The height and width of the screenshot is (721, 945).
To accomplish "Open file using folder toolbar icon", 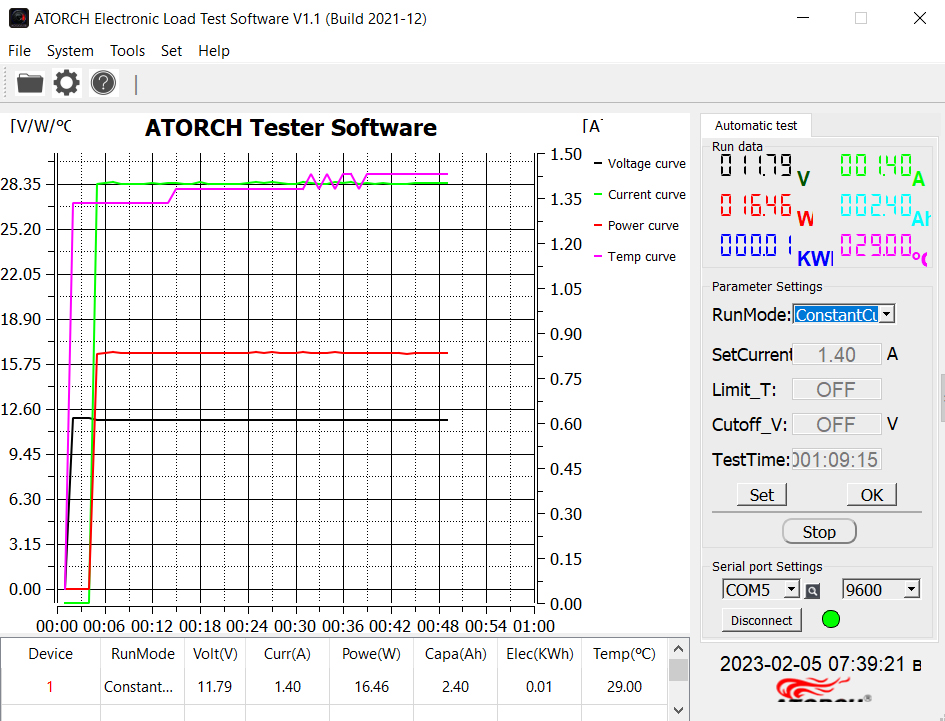I will click(30, 83).
